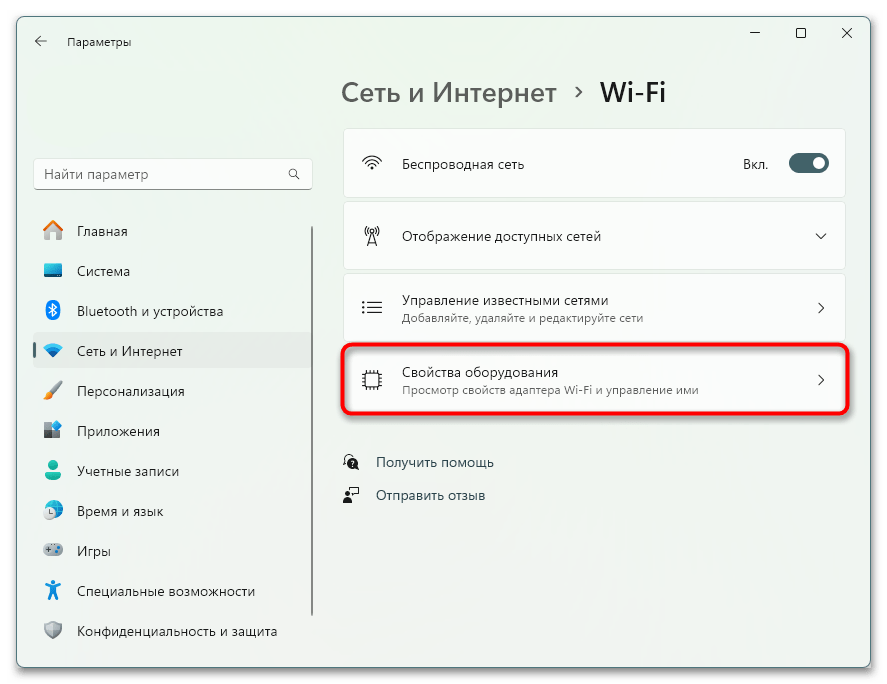Click the Время и язык globe clock icon

tap(53, 510)
